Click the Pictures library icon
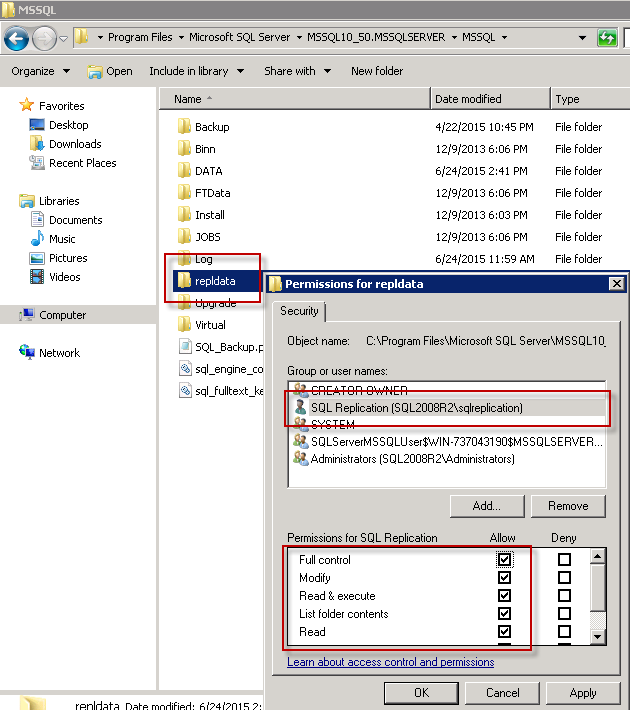 pos(37,258)
